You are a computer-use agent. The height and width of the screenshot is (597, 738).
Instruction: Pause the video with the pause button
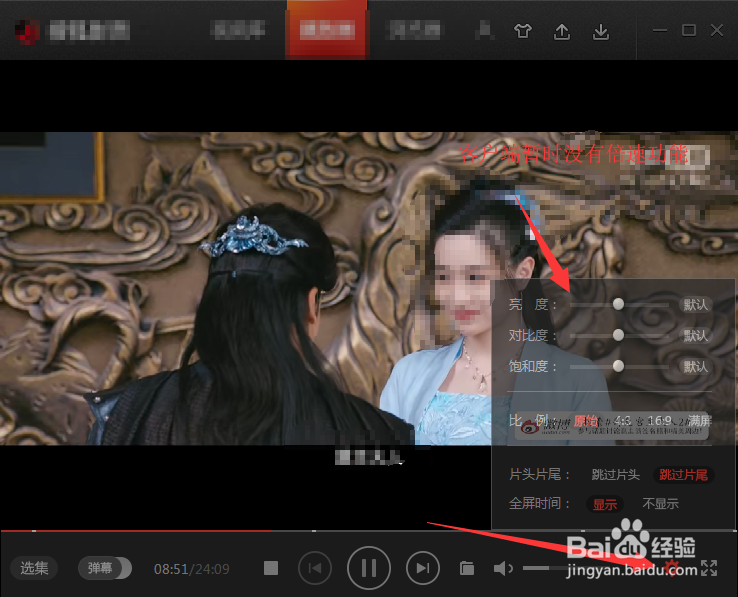(369, 569)
